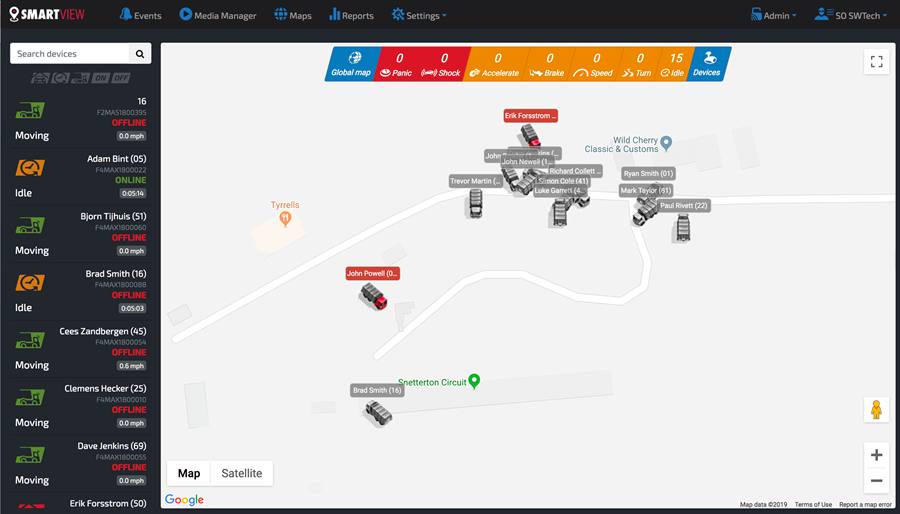Open the Devices tile
This screenshot has width=900, height=514.
pos(708,64)
